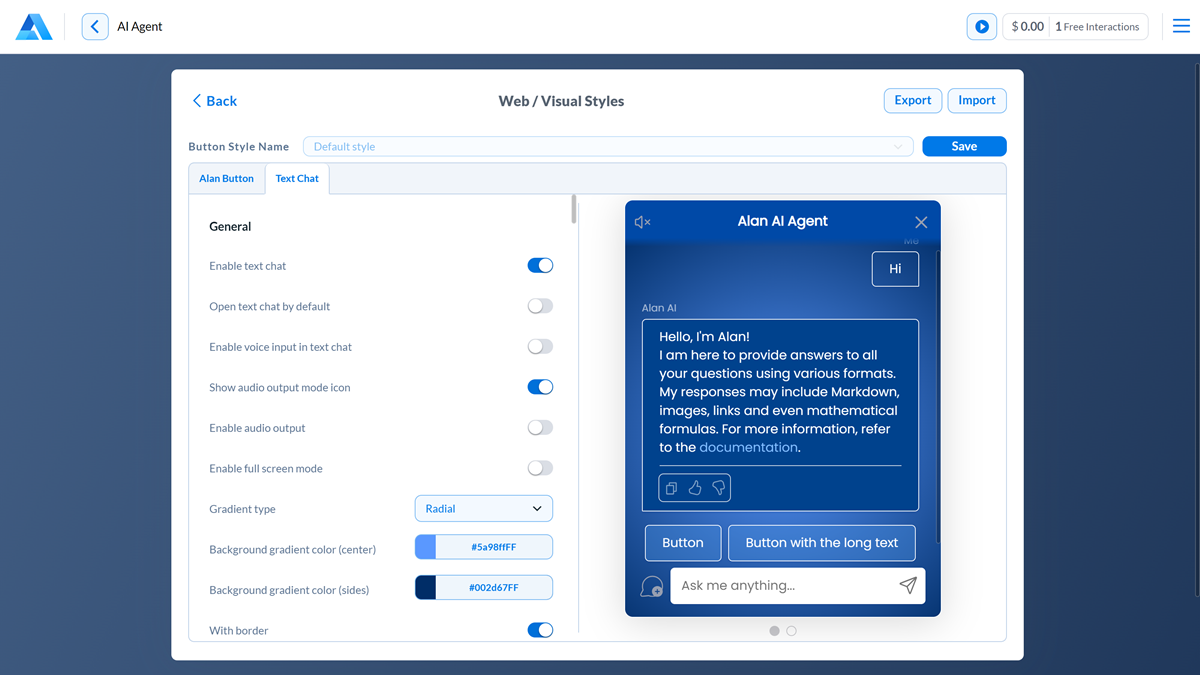Image resolution: width=1200 pixels, height=675 pixels.
Task: Switch to the Alan Button tab
Action: pyautogui.click(x=226, y=179)
